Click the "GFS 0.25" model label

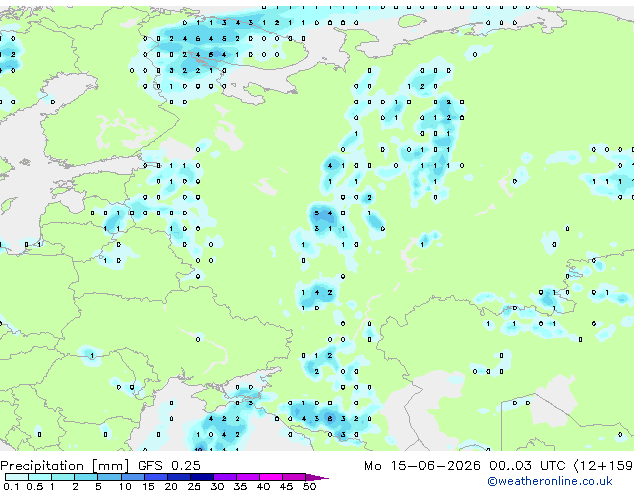(169, 465)
